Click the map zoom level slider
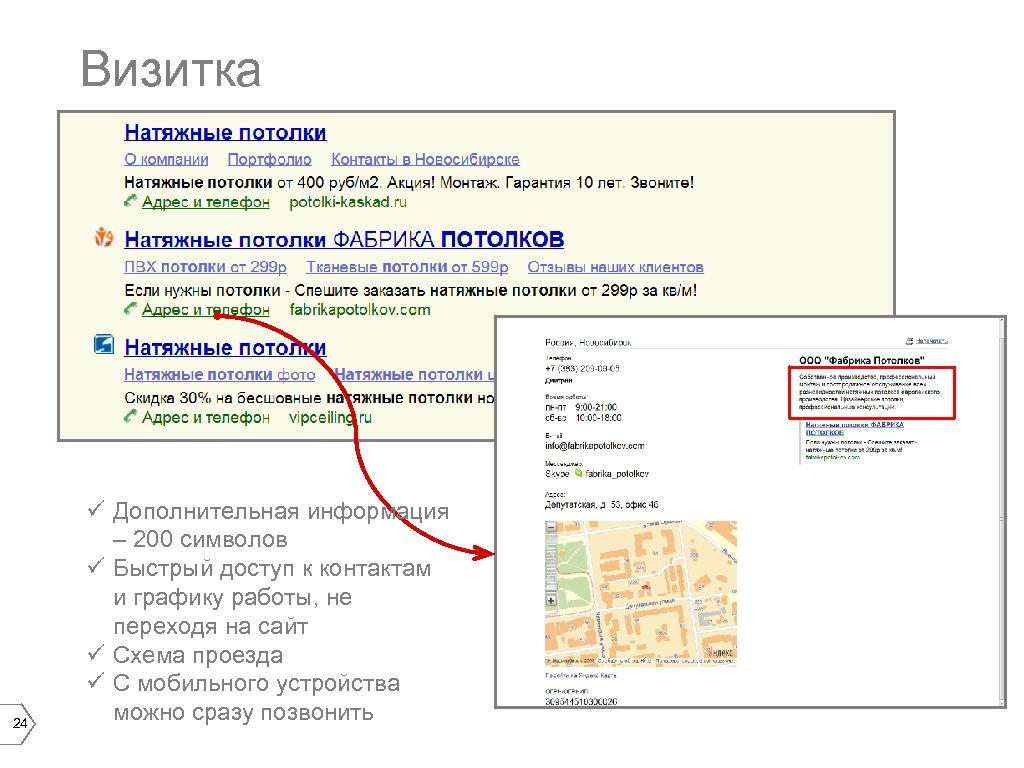The width and height of the screenshot is (1024, 768). 551,563
